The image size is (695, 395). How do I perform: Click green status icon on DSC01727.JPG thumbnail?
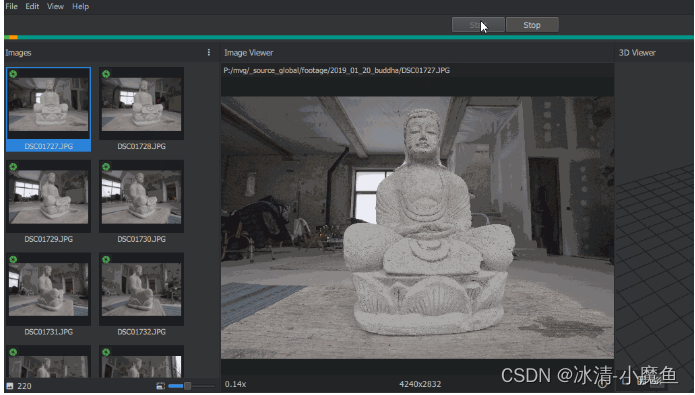[x=13, y=74]
